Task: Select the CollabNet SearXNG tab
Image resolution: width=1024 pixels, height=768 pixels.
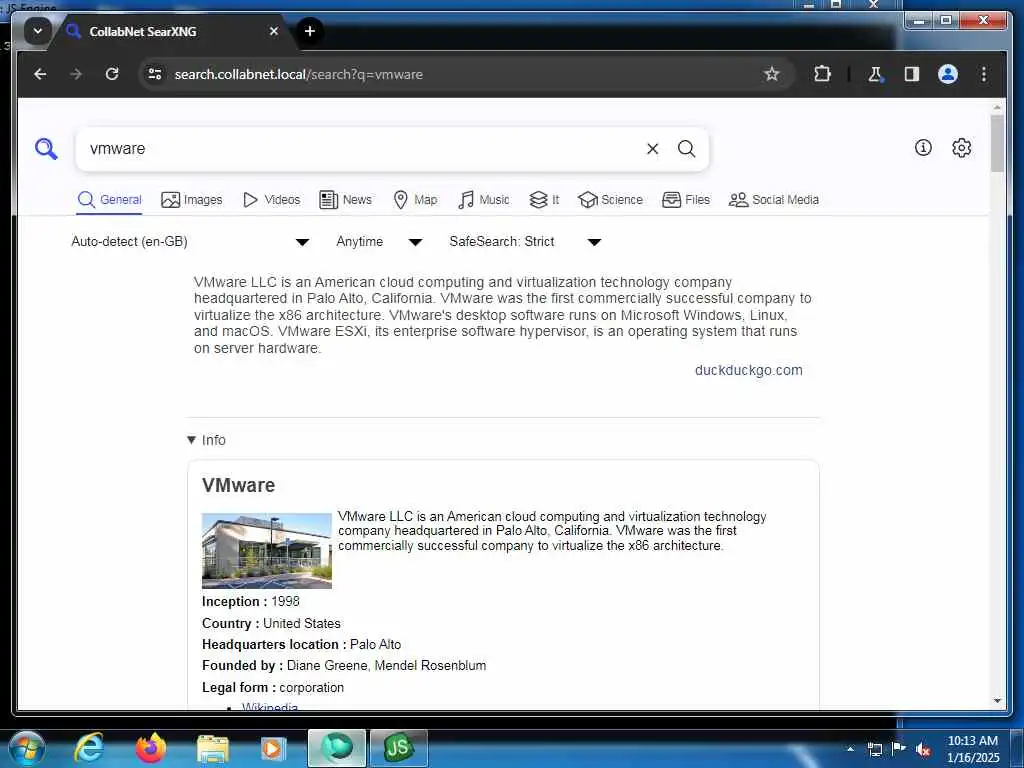Action: click(173, 32)
